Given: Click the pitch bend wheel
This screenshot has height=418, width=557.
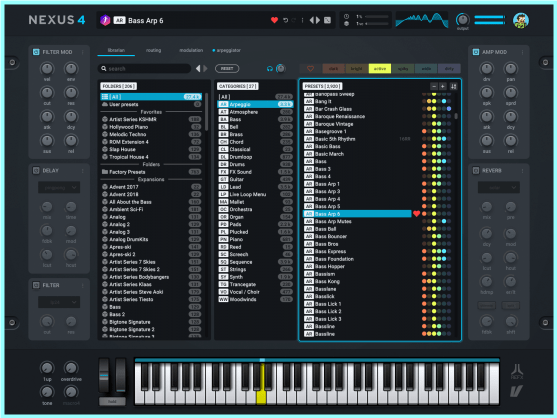Looking at the screenshot, I should point(104,375).
